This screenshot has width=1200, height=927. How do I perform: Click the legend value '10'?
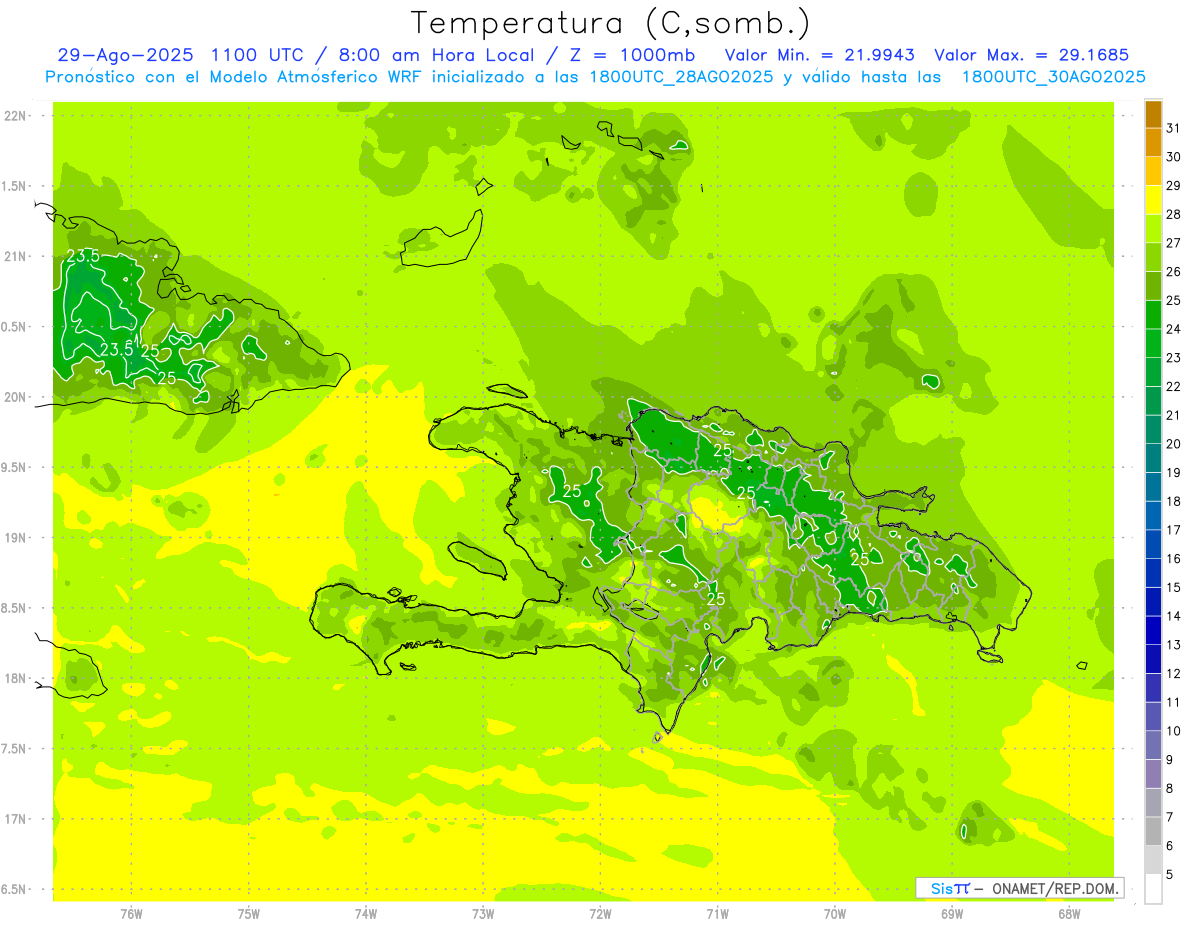pyautogui.click(x=1174, y=731)
